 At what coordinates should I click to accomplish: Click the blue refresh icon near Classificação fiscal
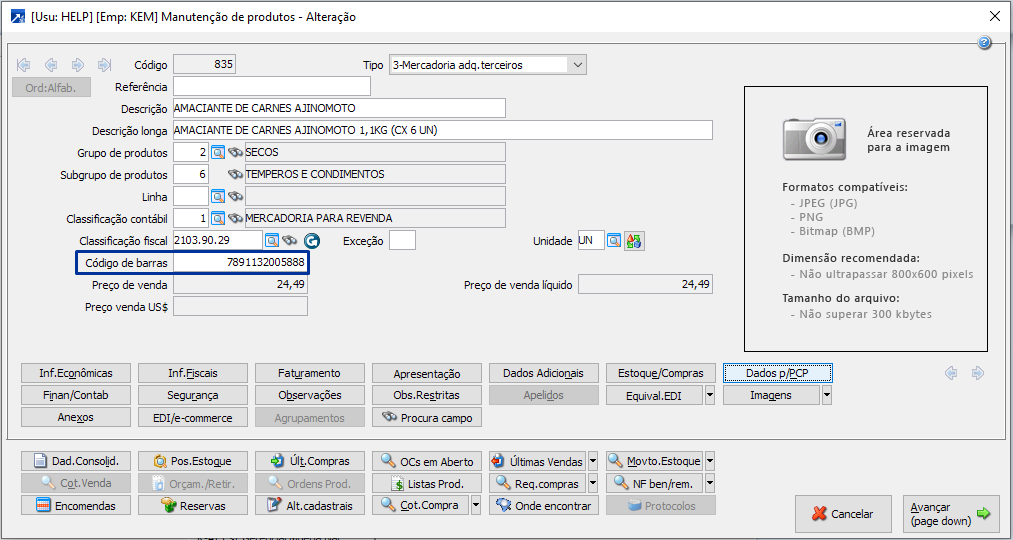click(x=311, y=241)
